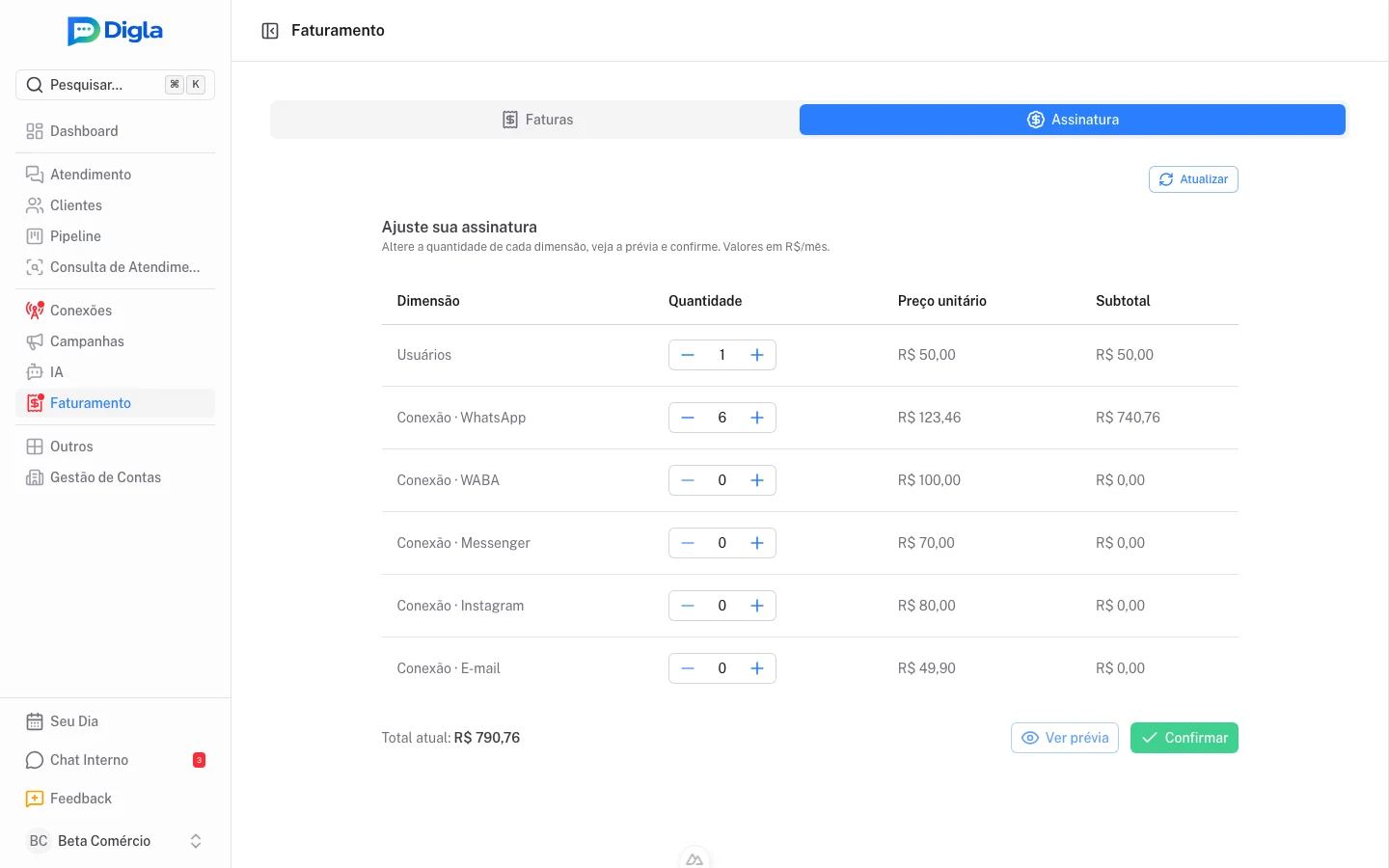Expand Beta Comércio account switcher
This screenshot has width=1389, height=868.
pyautogui.click(x=115, y=841)
